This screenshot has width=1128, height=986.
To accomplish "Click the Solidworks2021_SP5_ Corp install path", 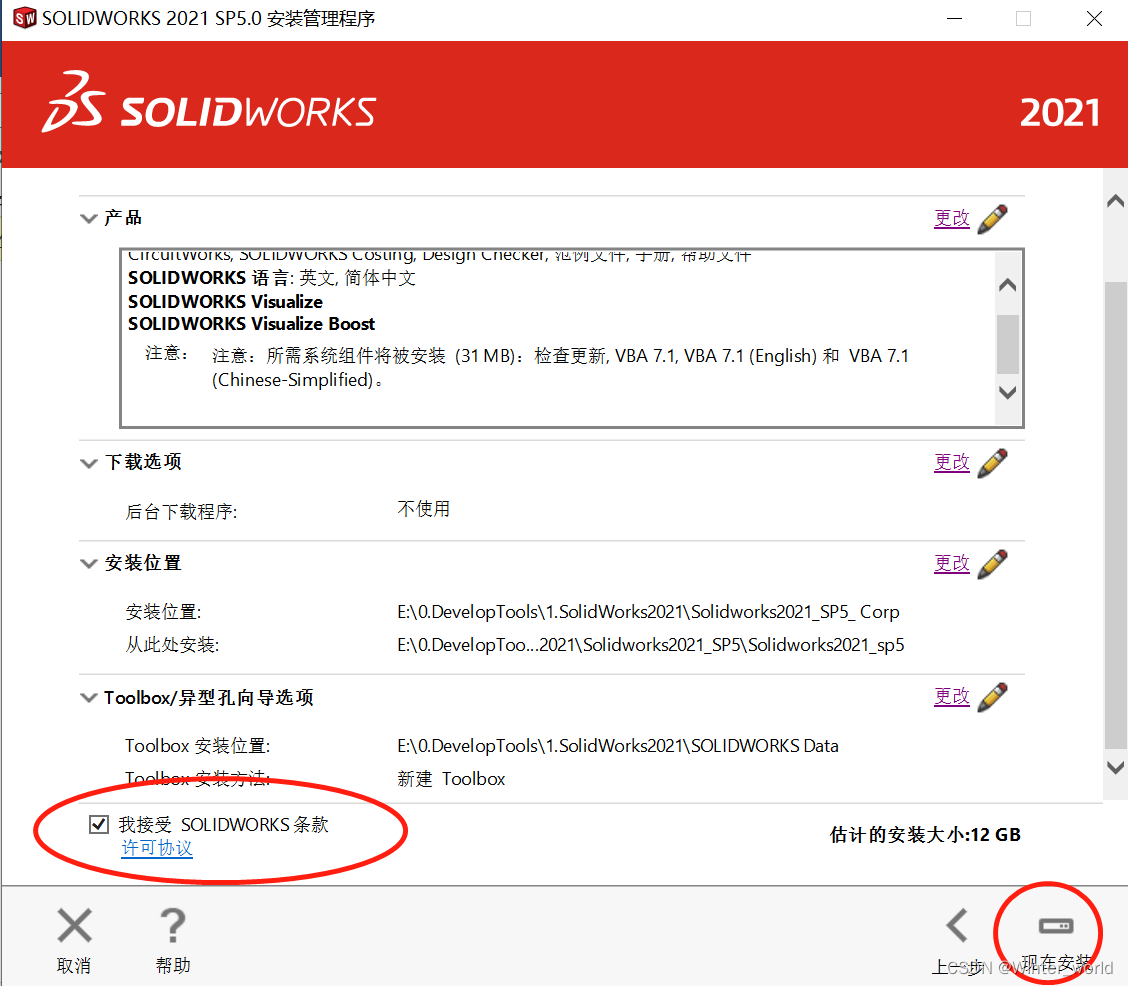I will [x=648, y=611].
